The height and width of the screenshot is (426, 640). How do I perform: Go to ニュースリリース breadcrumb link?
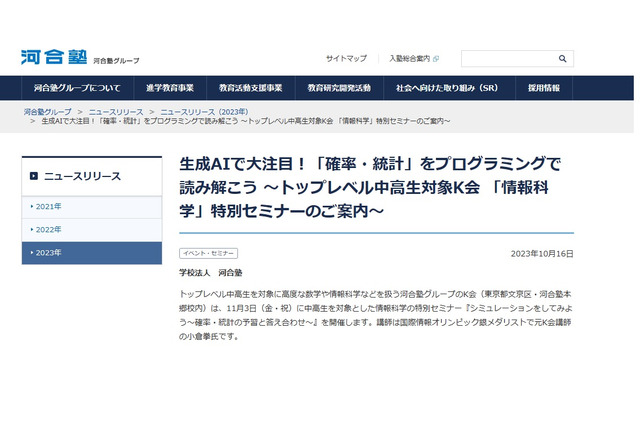[116, 112]
